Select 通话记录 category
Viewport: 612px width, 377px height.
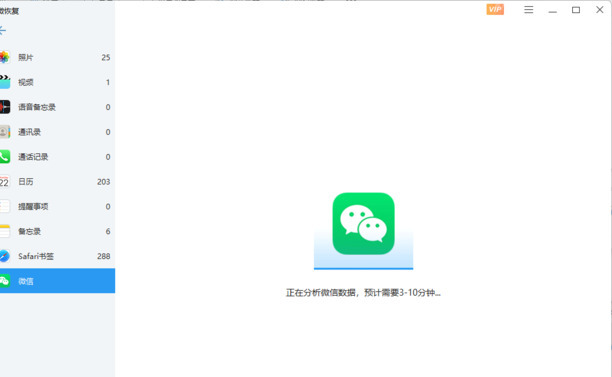tap(57, 157)
